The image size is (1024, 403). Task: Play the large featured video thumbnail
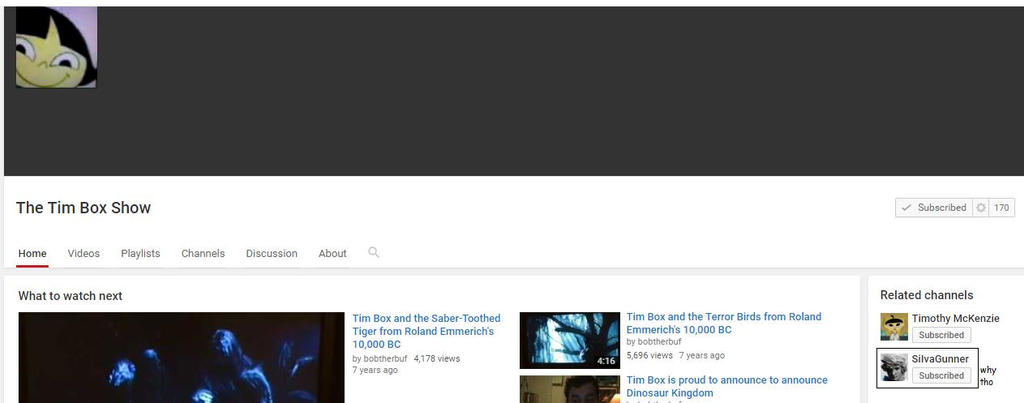(x=181, y=357)
